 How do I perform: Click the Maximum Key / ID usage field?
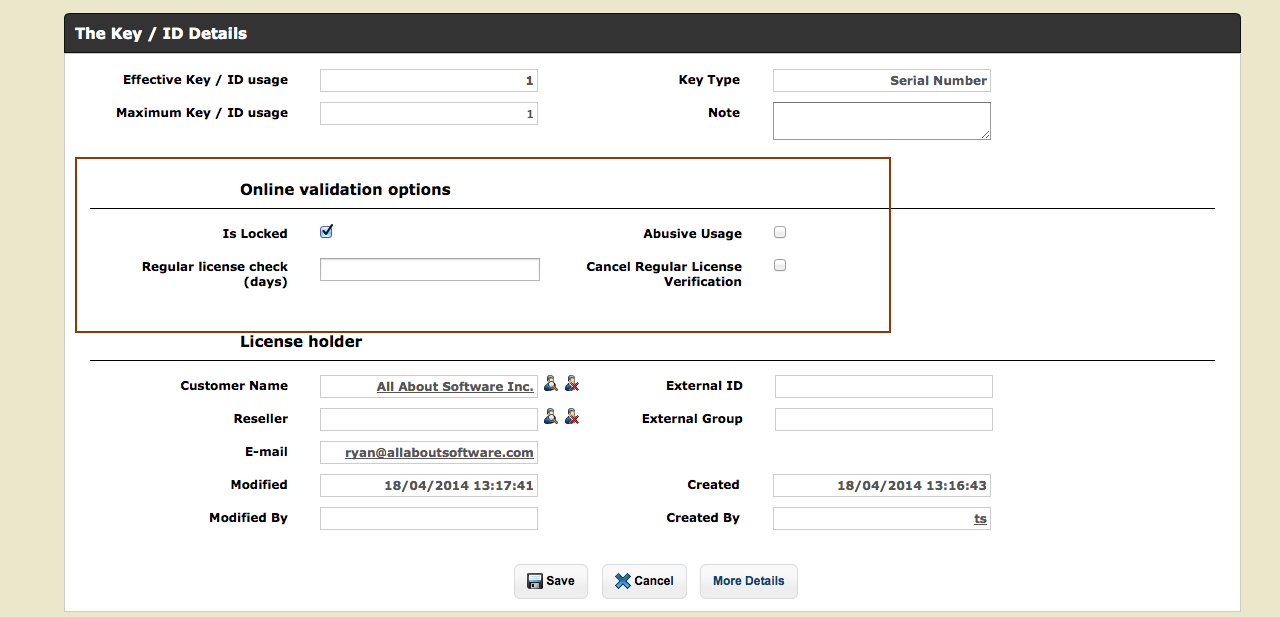point(428,114)
